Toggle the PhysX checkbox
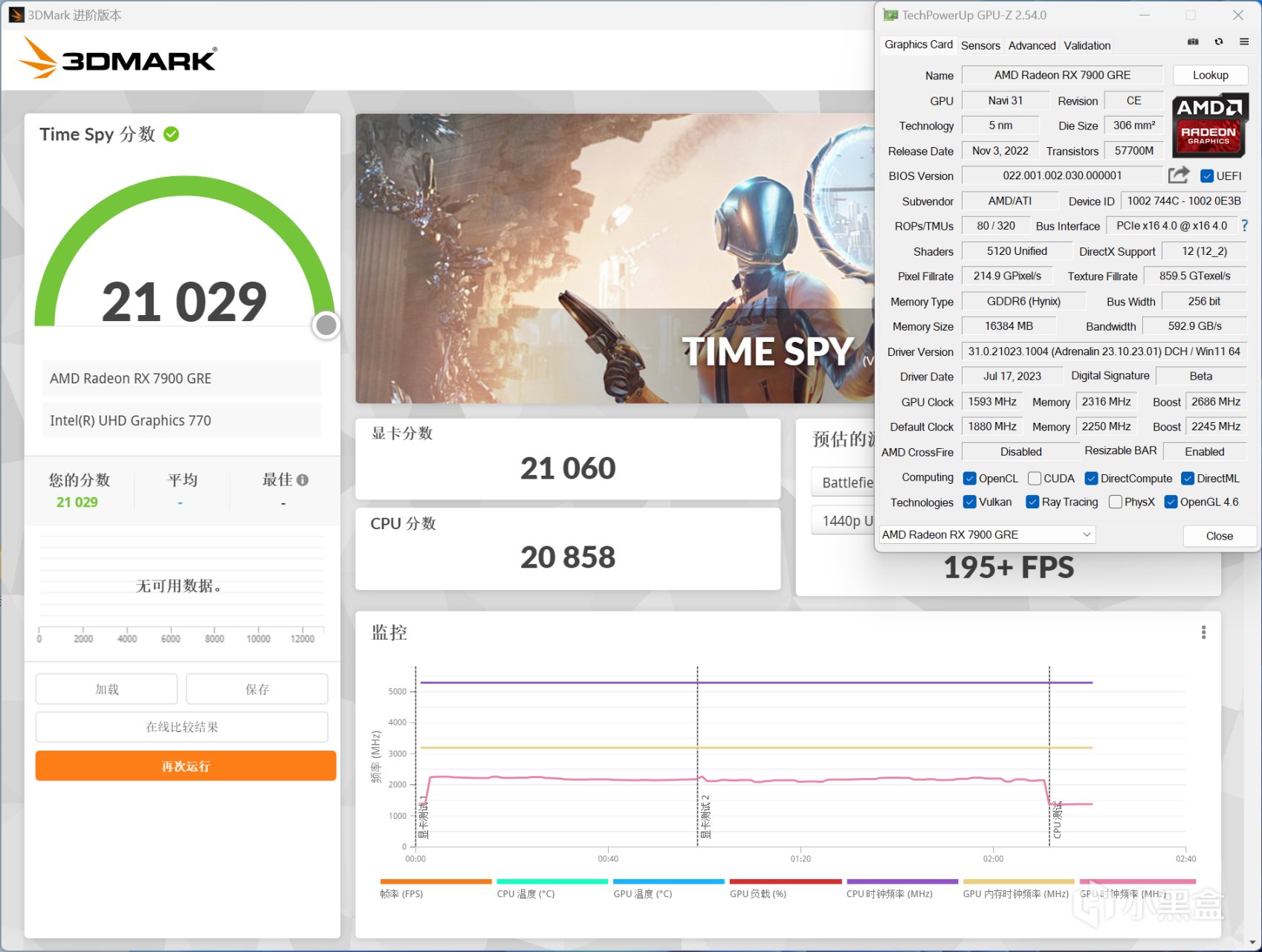The width and height of the screenshot is (1262, 952). [1116, 502]
